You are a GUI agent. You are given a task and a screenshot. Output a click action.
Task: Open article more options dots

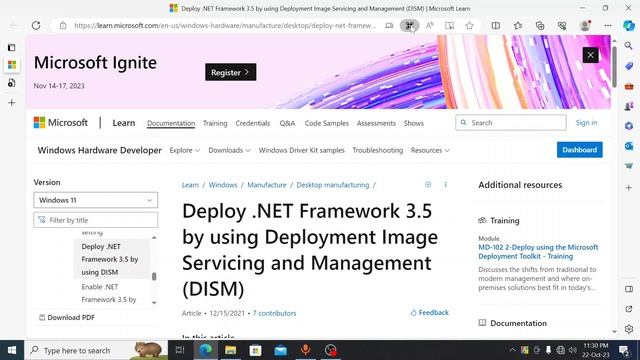coord(445,184)
